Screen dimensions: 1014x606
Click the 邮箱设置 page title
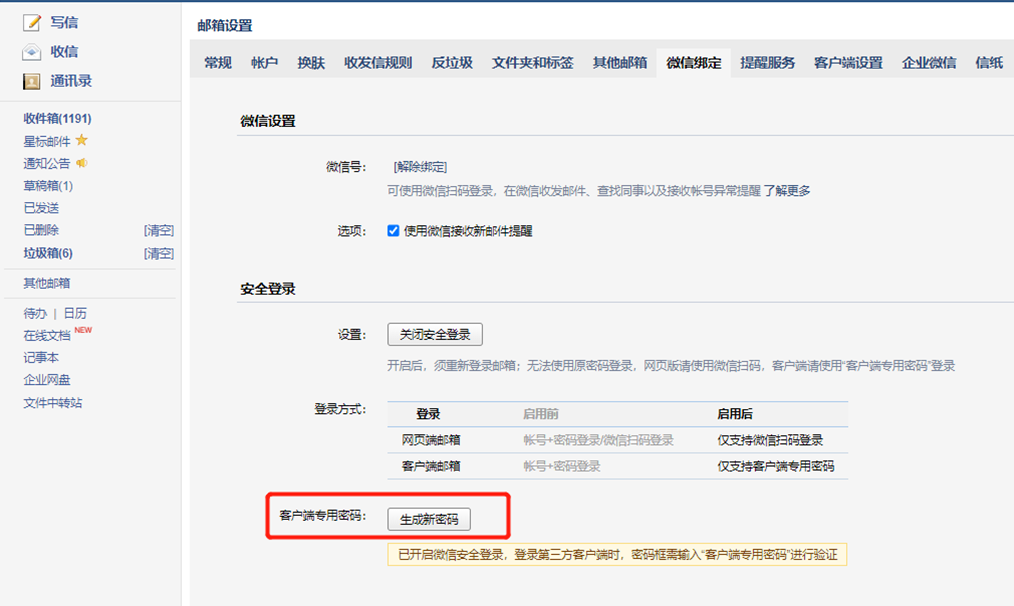pos(225,25)
